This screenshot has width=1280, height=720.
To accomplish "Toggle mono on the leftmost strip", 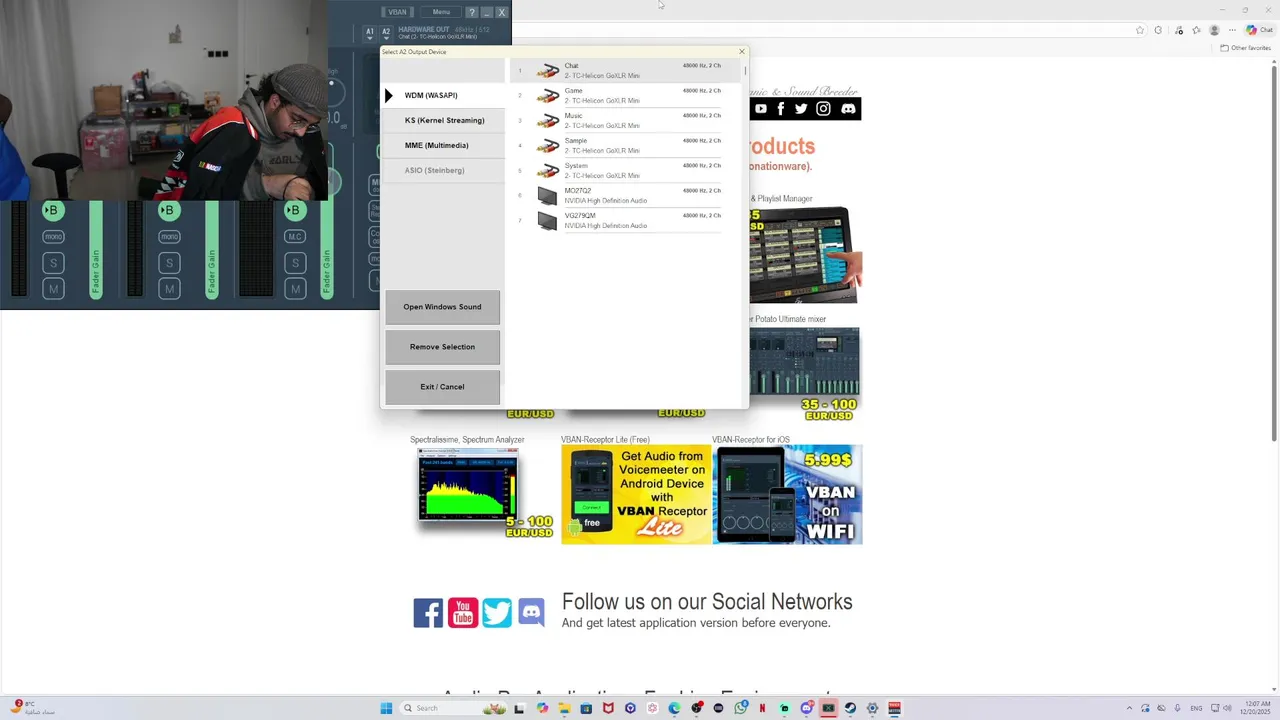I will click(x=53, y=237).
